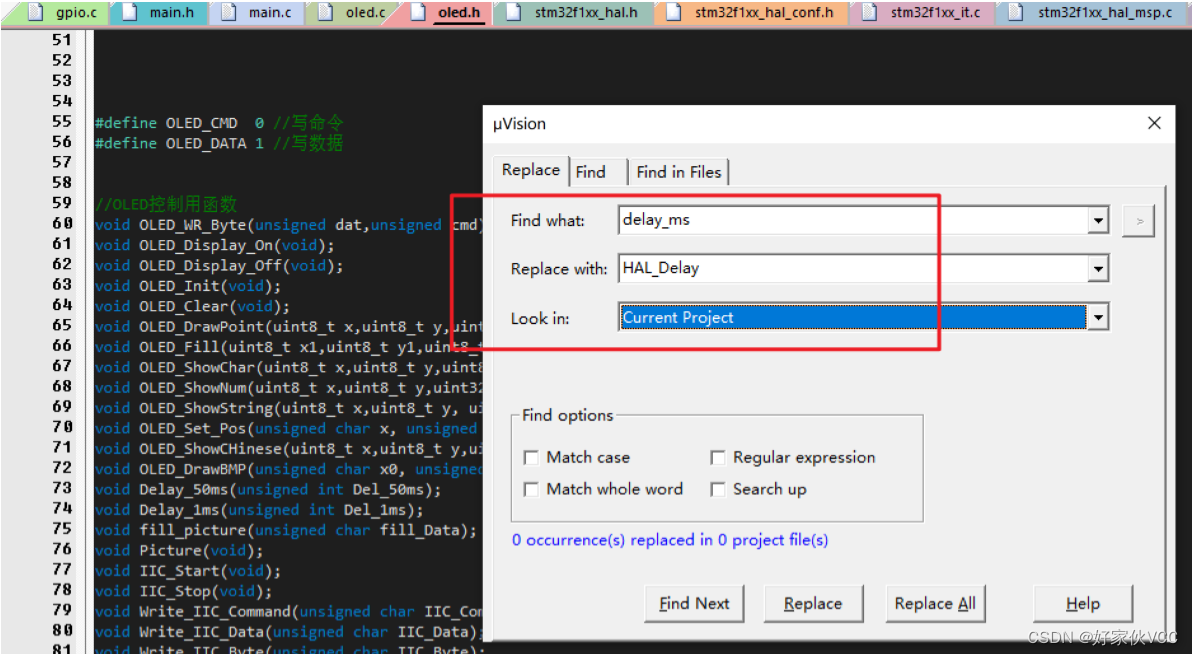The image size is (1194, 656).
Task: Click the main.h tab file icon
Action: pos(130,12)
